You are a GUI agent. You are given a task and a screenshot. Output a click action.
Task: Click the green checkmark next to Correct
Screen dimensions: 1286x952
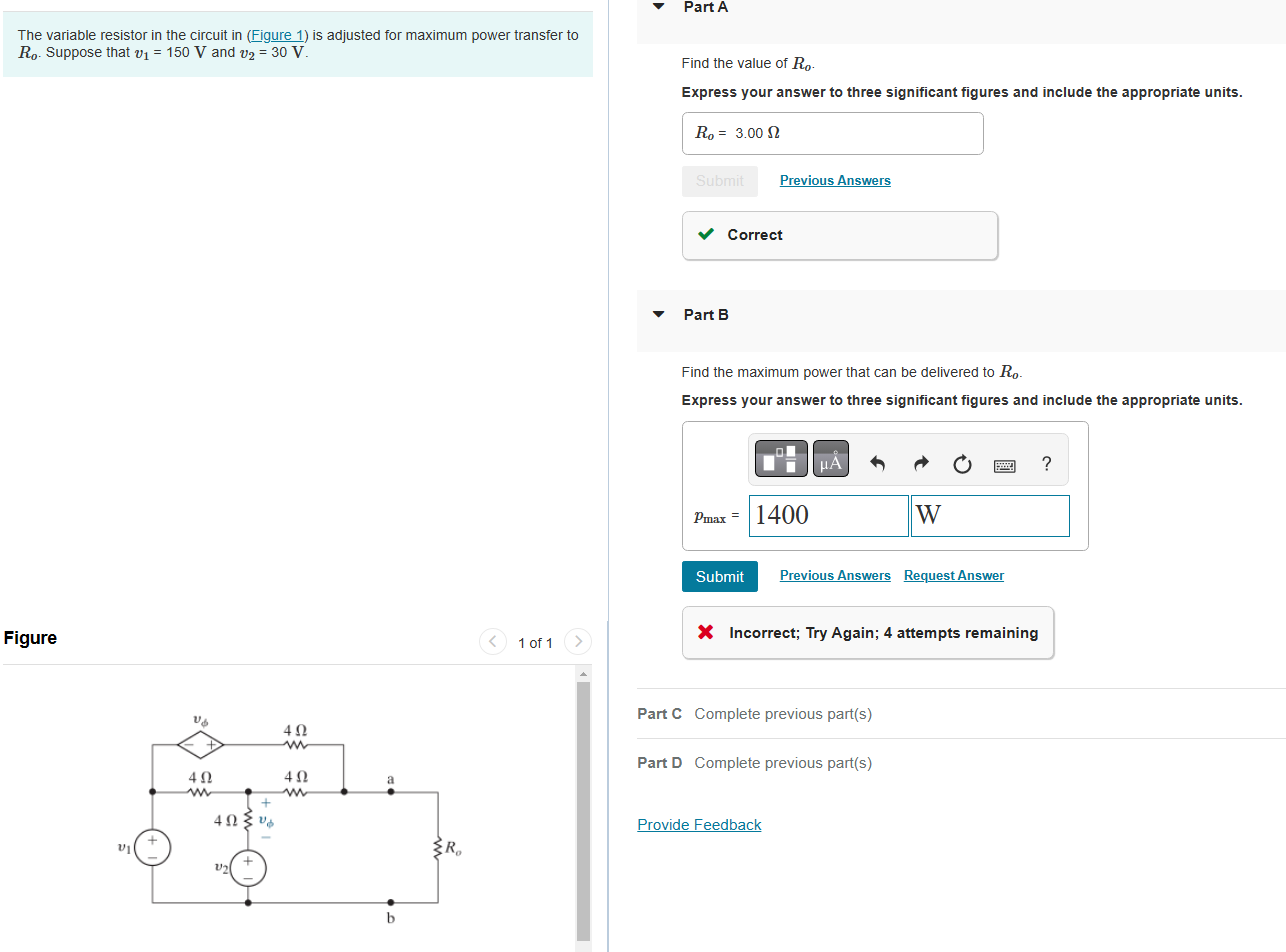705,234
